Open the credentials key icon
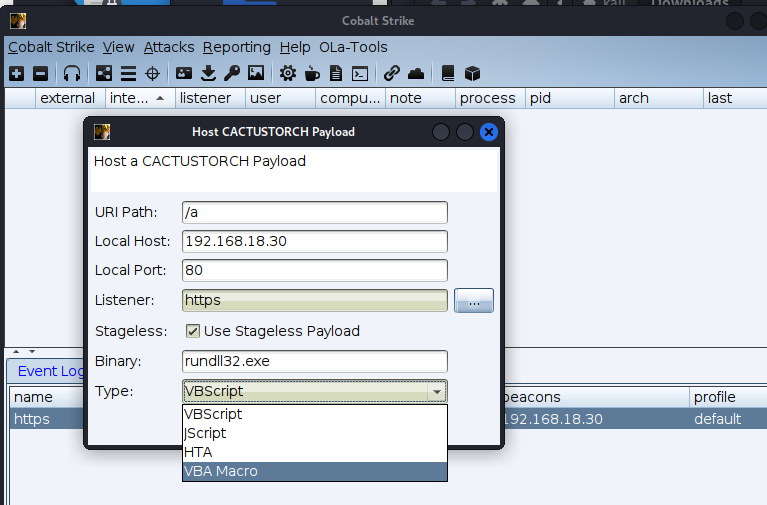767x505 pixels. pyautogui.click(x=232, y=73)
